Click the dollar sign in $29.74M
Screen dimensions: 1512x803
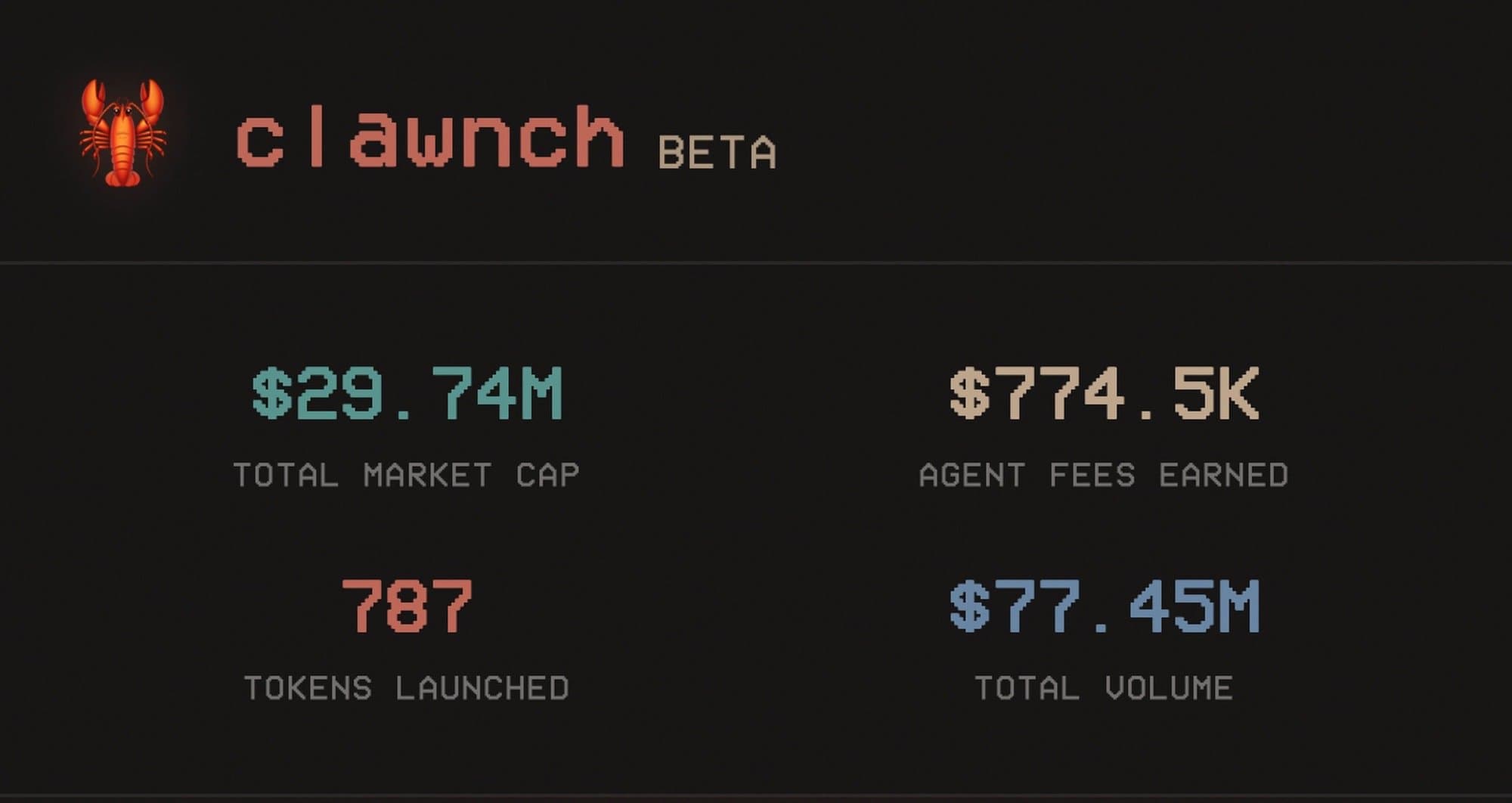pos(271,393)
